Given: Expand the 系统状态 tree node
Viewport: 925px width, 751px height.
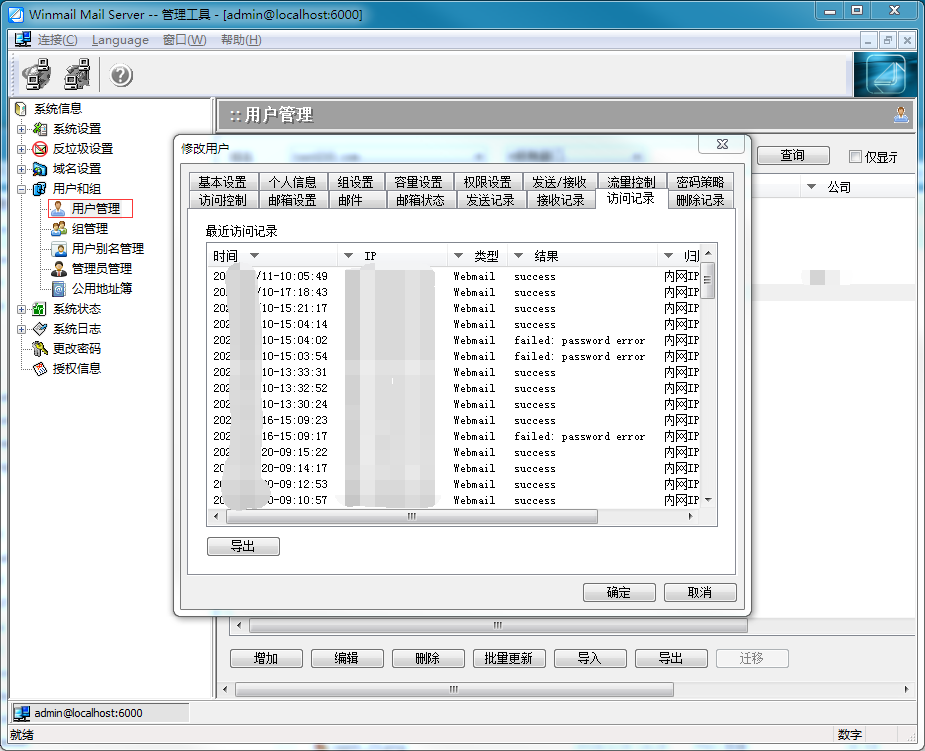Looking at the screenshot, I should (21, 309).
